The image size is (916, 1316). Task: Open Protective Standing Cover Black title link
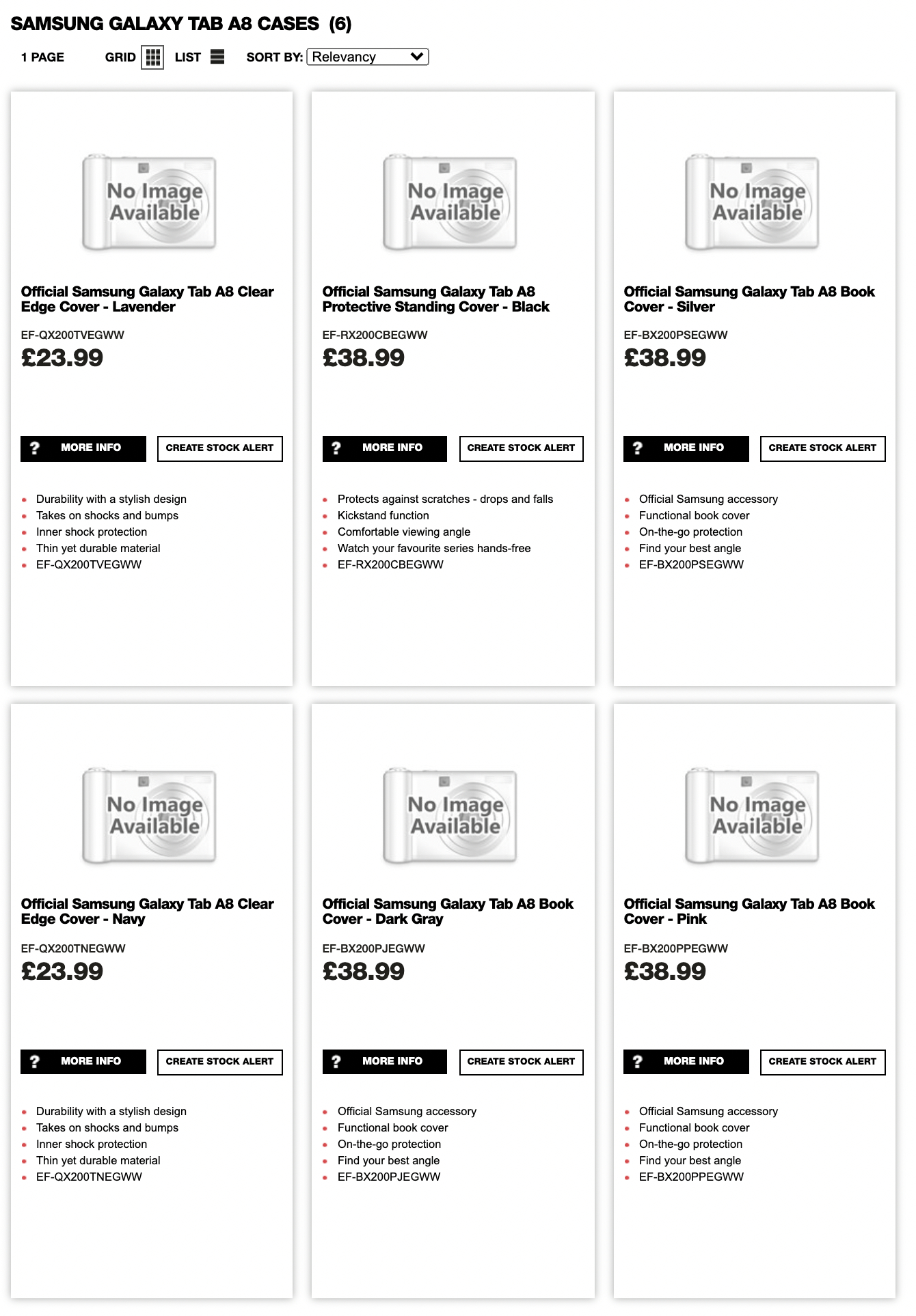[435, 299]
